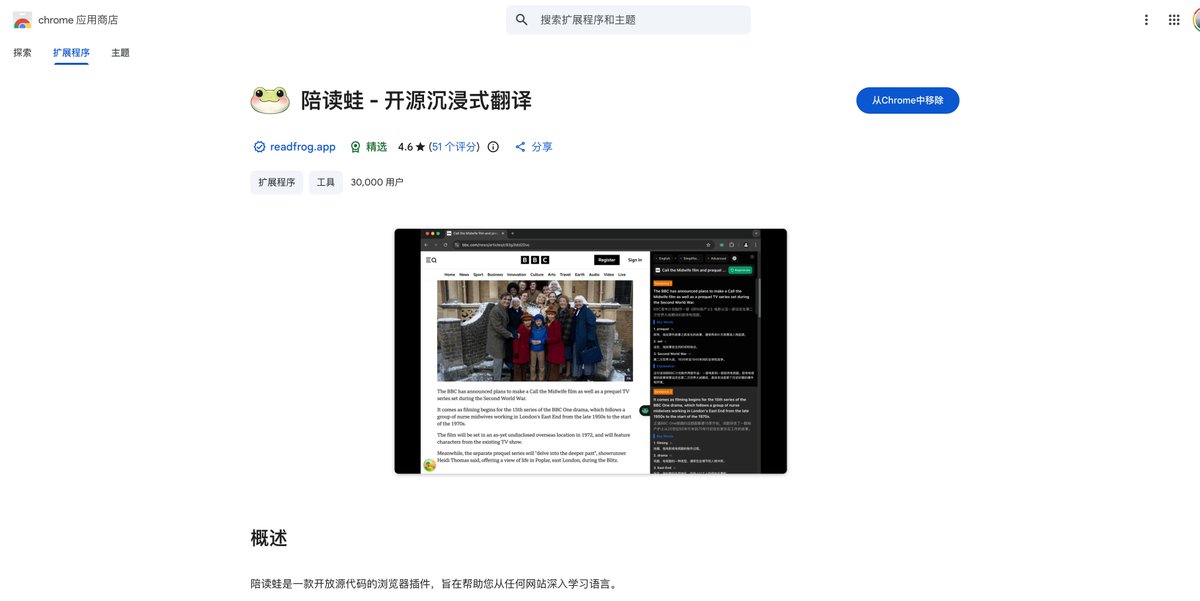Image resolution: width=1200 pixels, height=601 pixels.
Task: Click the rating star icon
Action: [421, 147]
